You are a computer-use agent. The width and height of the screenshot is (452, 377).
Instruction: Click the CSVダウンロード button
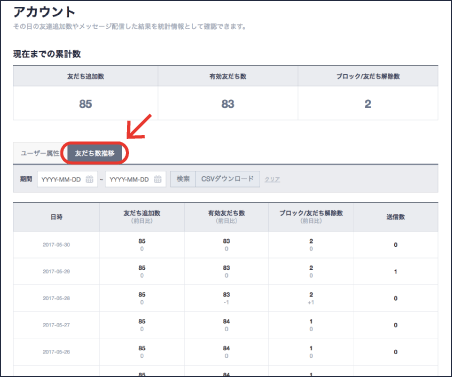(x=228, y=179)
